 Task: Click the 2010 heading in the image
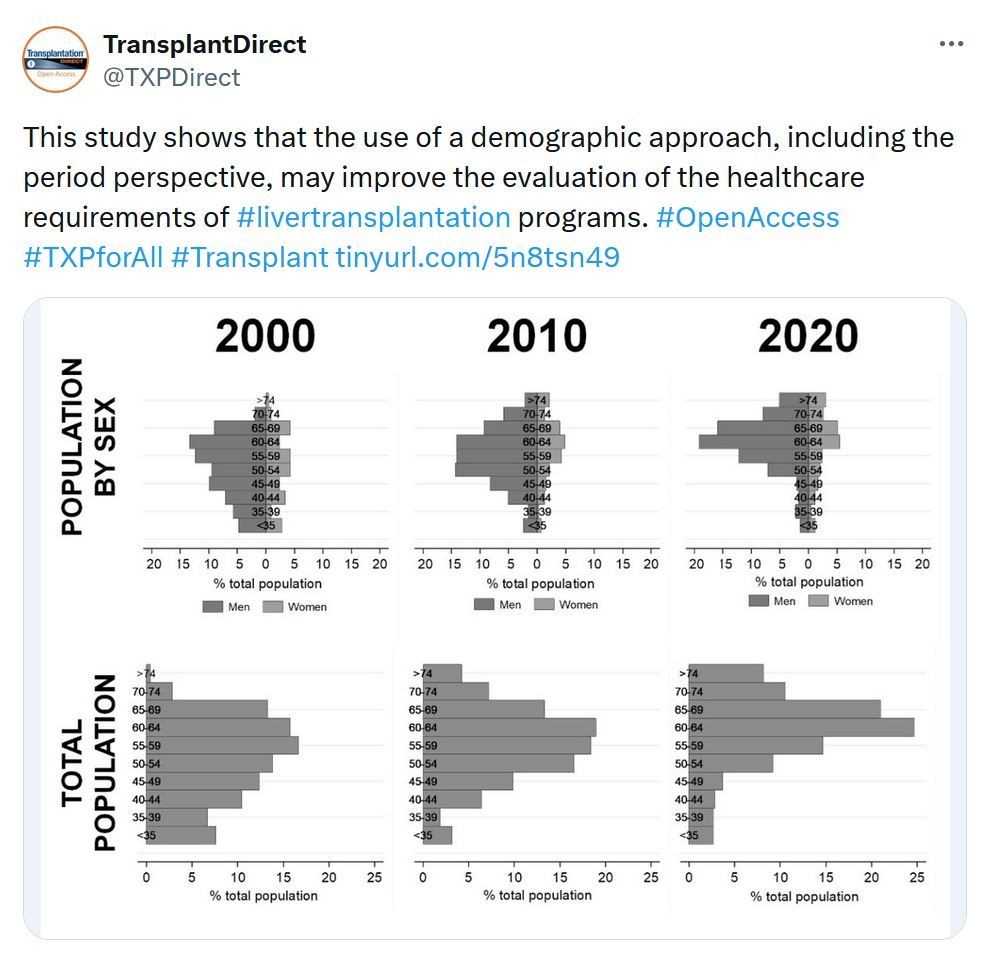point(537,337)
